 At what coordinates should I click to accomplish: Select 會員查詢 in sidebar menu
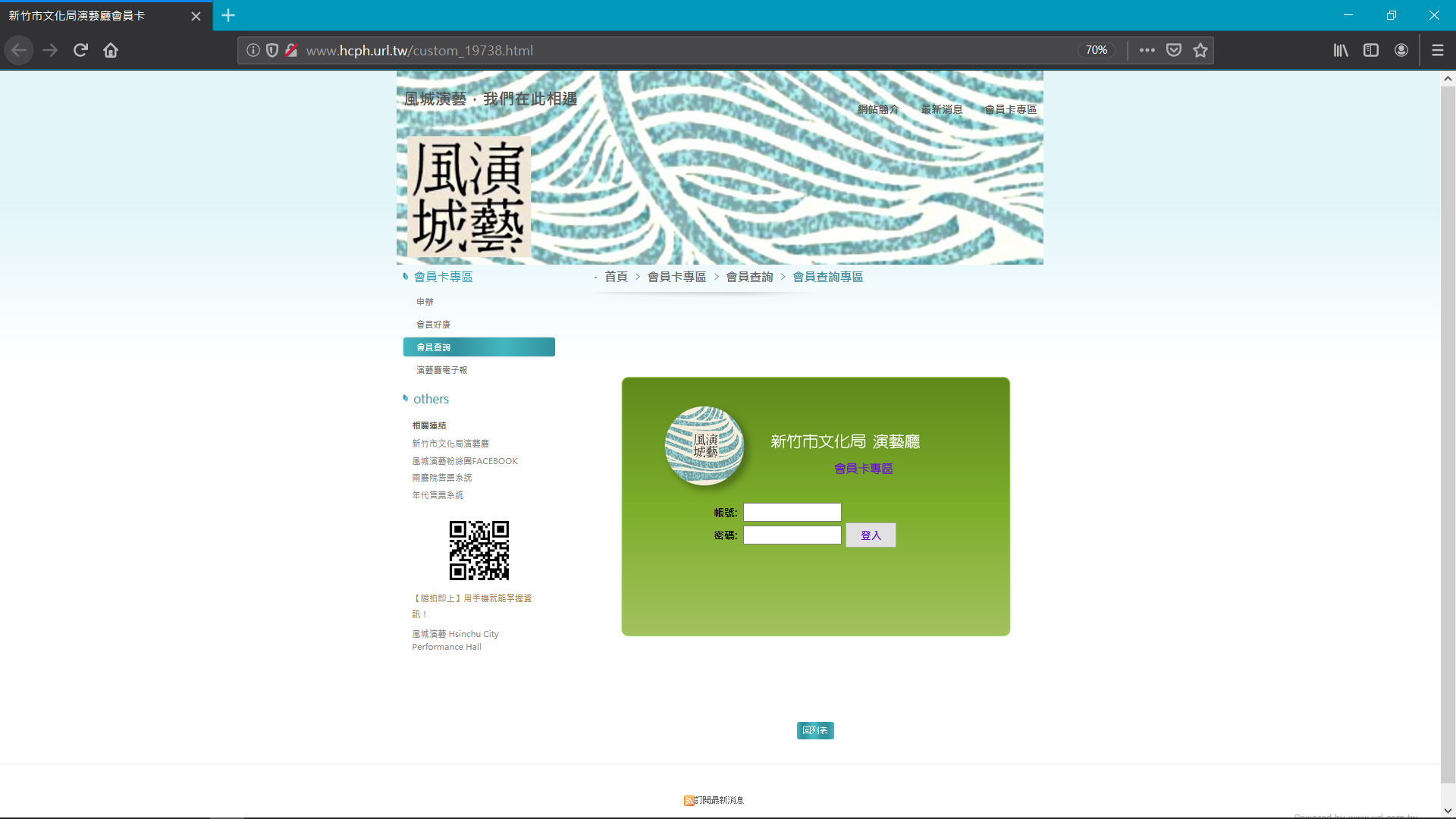click(479, 347)
